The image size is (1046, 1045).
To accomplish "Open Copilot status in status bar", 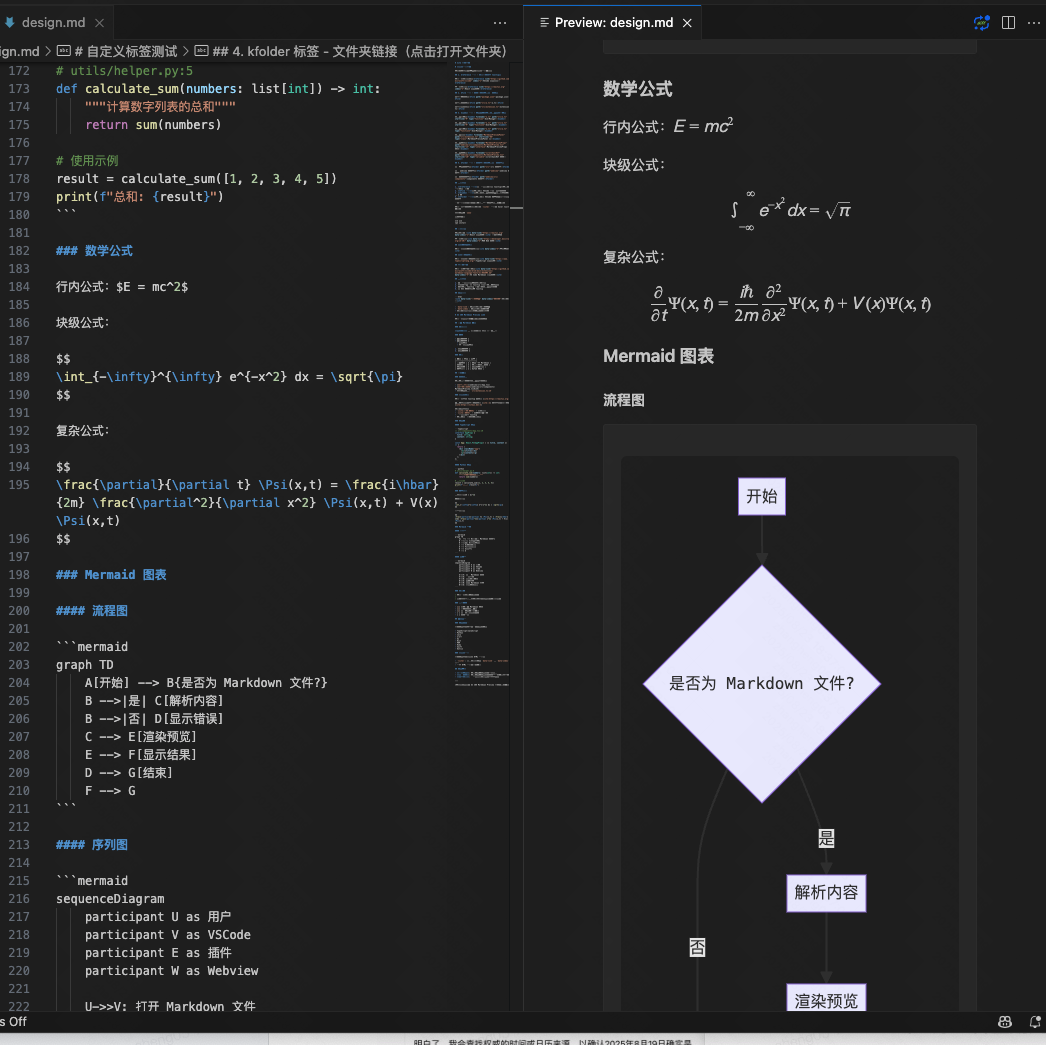I will coord(1005,1022).
